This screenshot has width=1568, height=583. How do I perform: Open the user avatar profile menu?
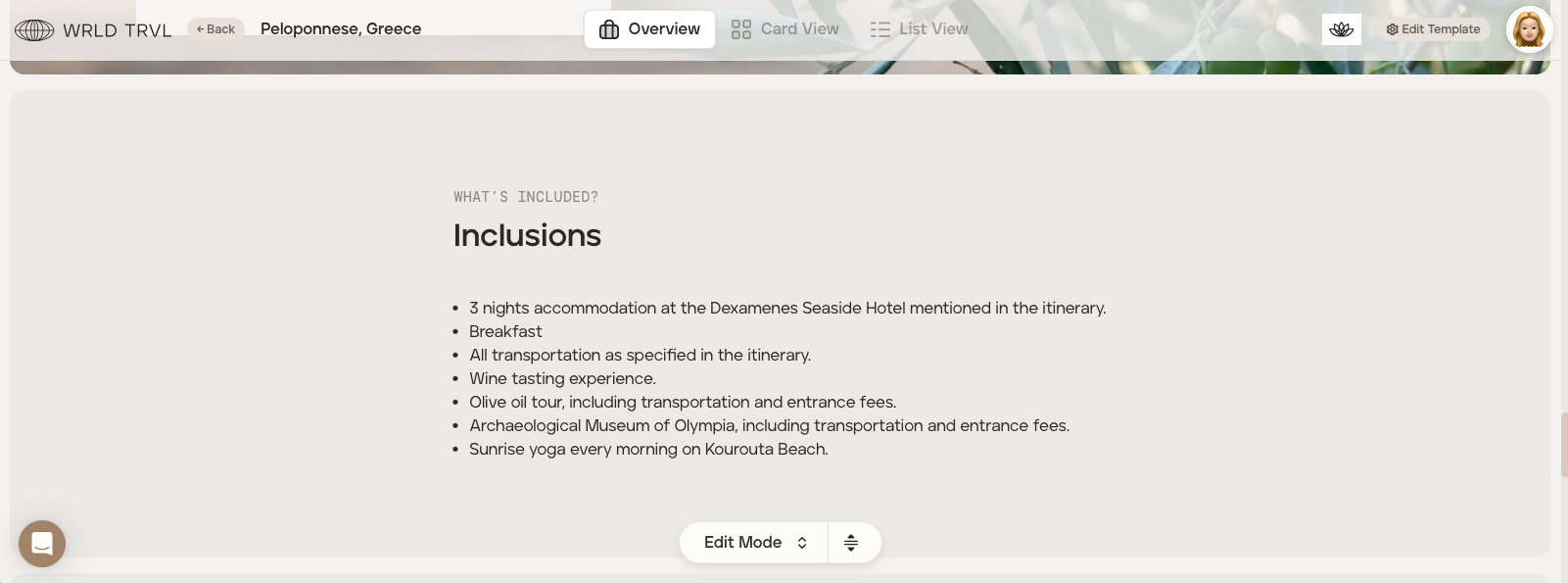click(x=1529, y=29)
